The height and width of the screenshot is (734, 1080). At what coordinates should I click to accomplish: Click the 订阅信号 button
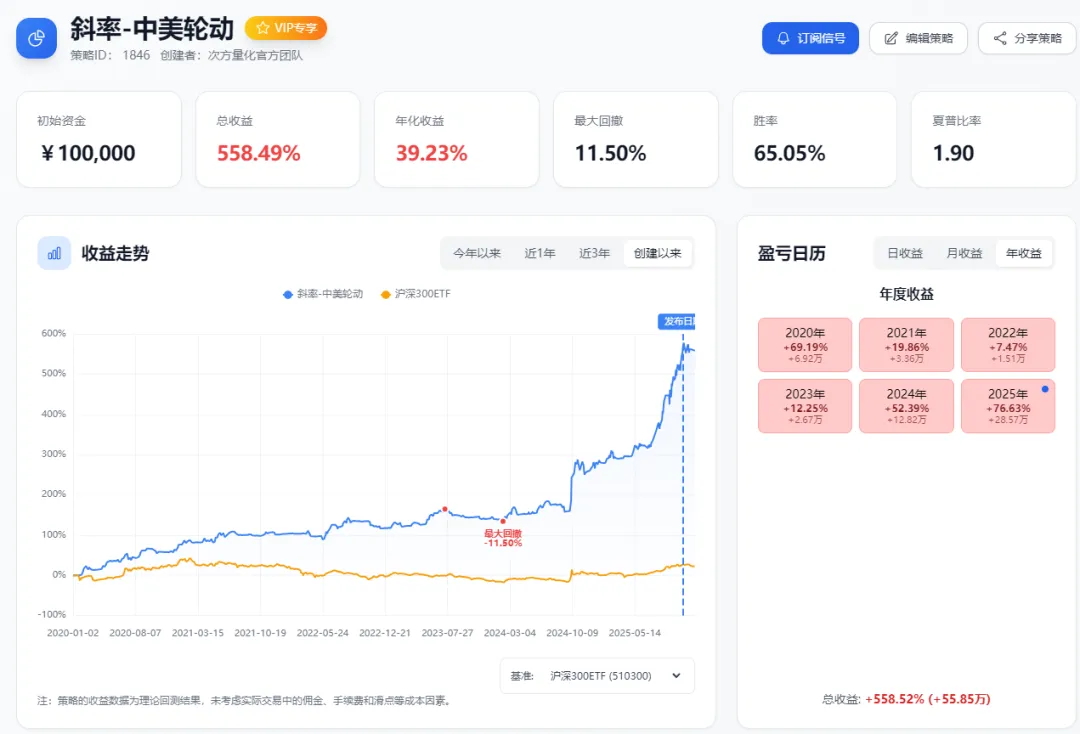(x=810, y=39)
